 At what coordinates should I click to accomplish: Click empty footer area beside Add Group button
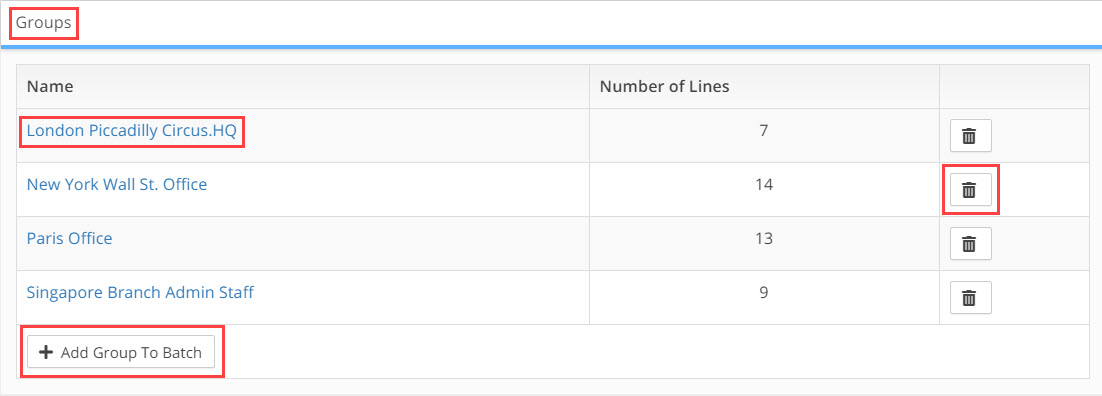[x=654, y=352]
